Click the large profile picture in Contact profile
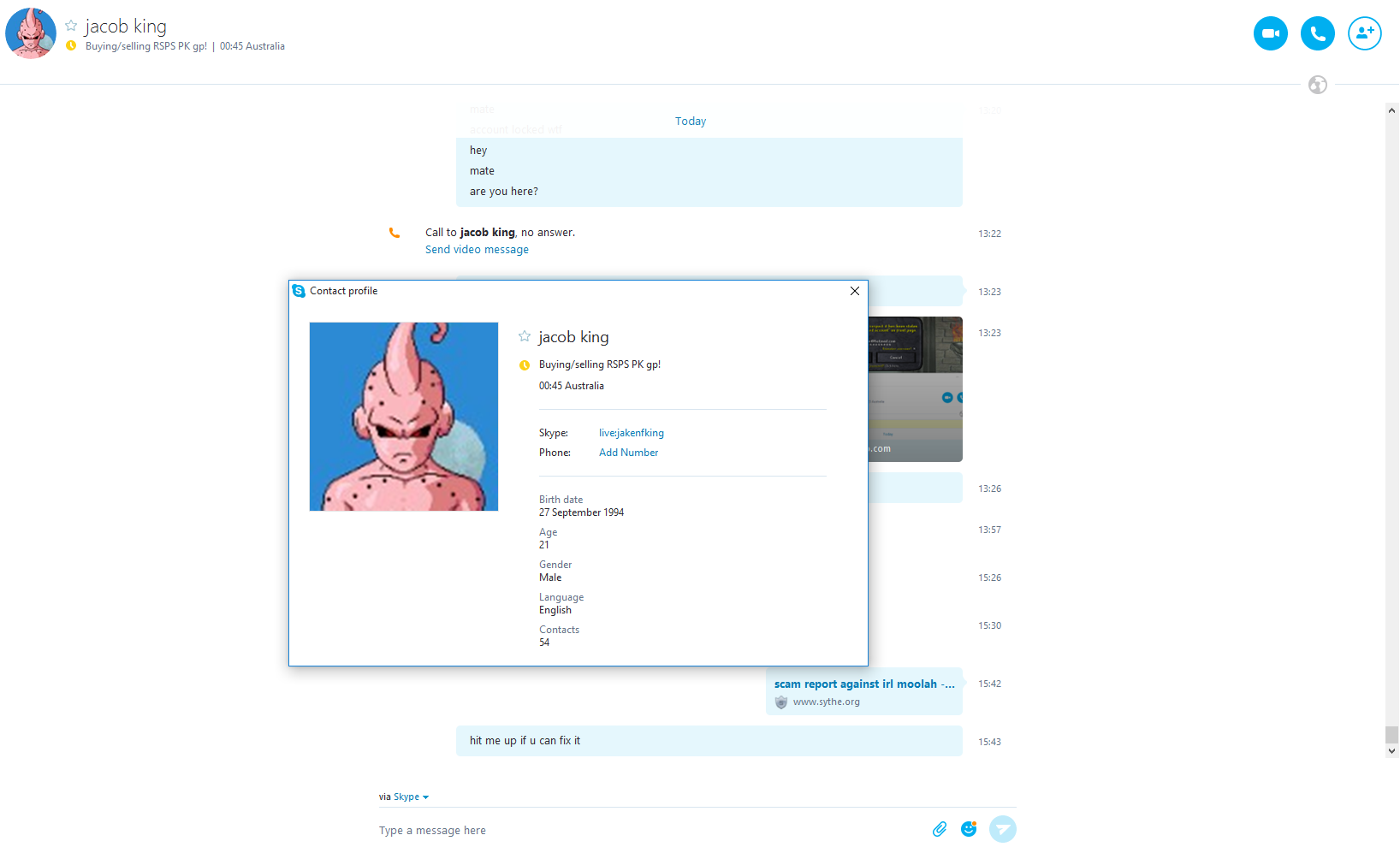Viewport: 1400px width, 847px height. (404, 417)
